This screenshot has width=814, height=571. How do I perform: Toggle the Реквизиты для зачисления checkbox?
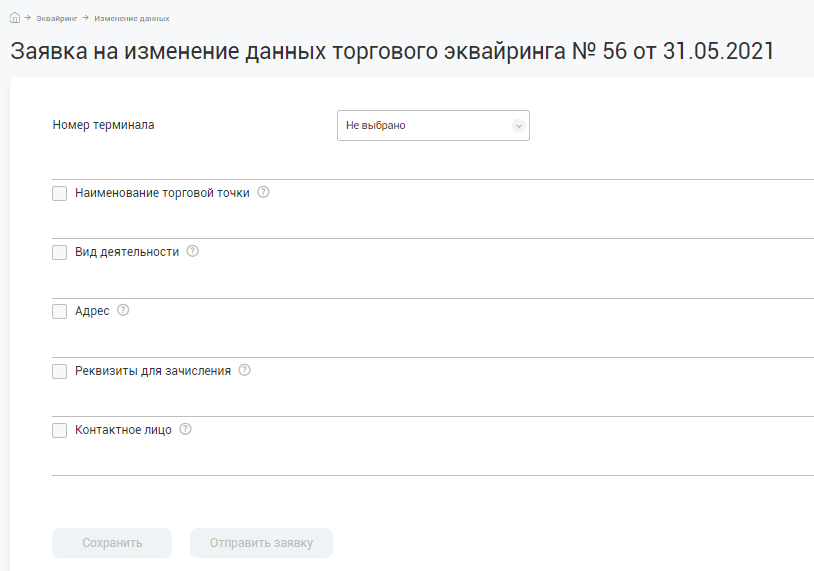point(59,371)
